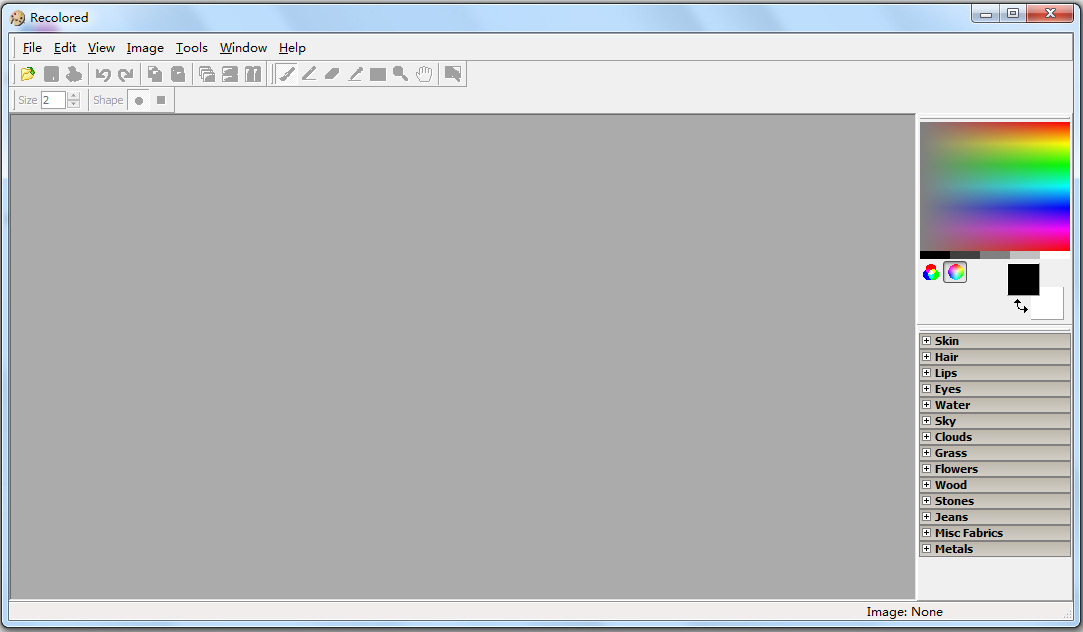Click the Undo arrow icon
The image size is (1083, 632).
click(x=102, y=73)
